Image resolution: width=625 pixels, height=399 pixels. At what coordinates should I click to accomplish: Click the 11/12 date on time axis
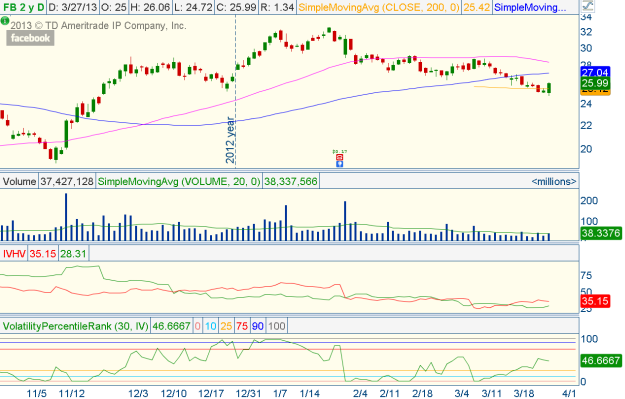pyautogui.click(x=72, y=393)
